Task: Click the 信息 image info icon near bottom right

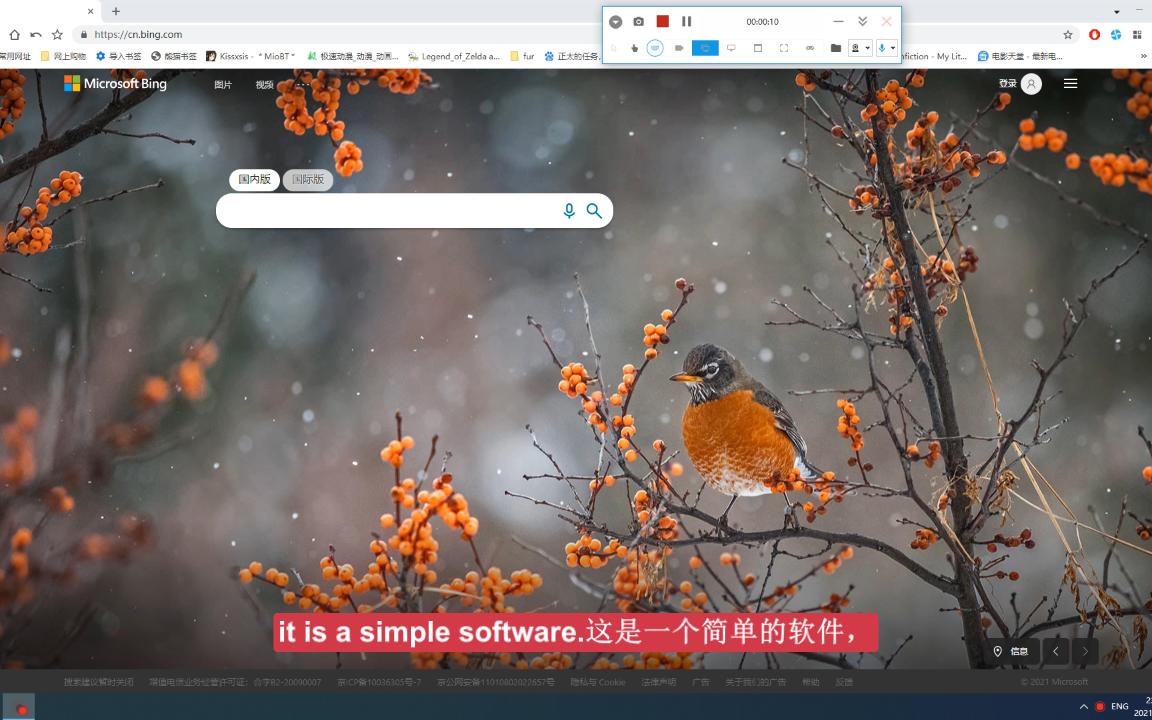Action: [1010, 650]
